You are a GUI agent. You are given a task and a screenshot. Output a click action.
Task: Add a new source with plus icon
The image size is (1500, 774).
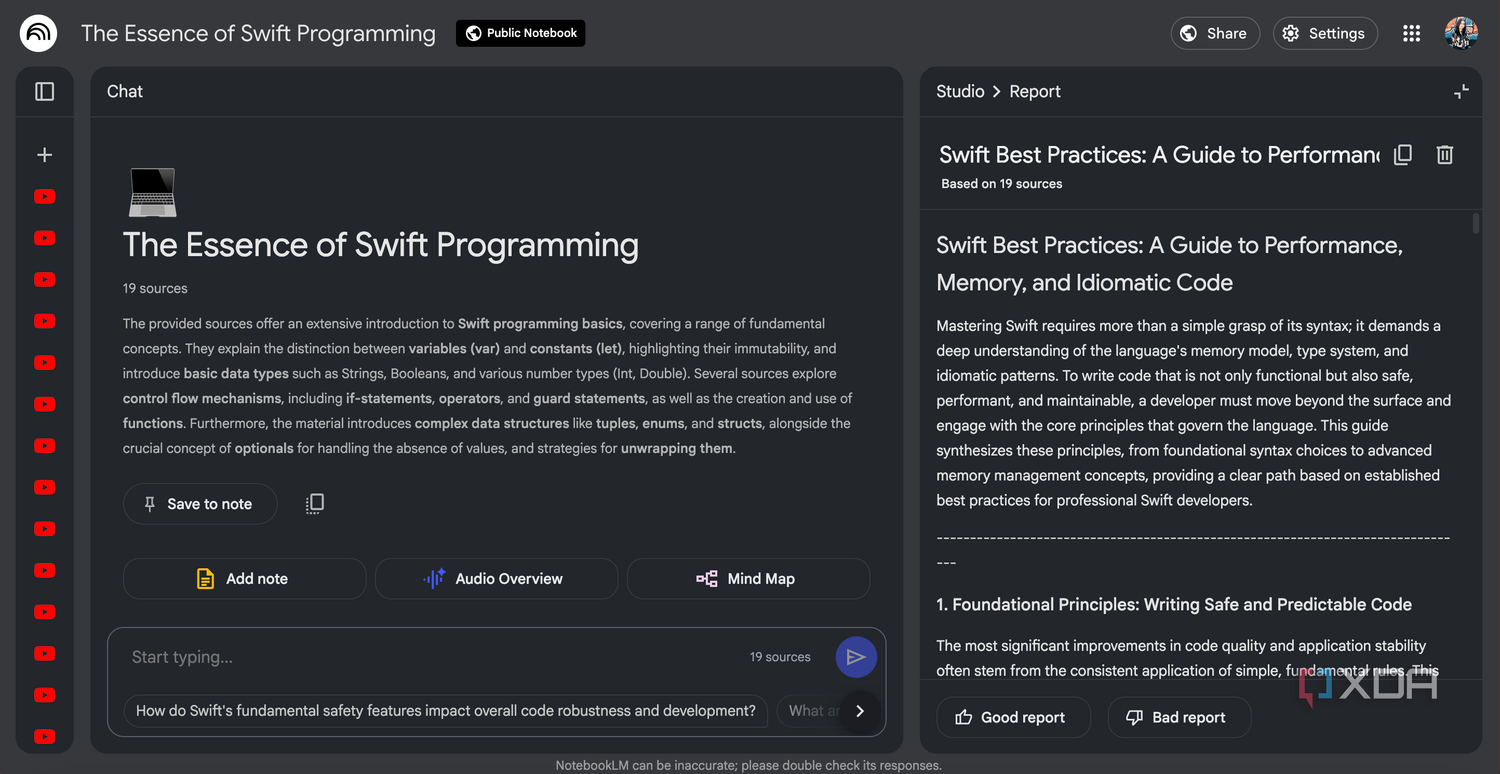[x=45, y=155]
